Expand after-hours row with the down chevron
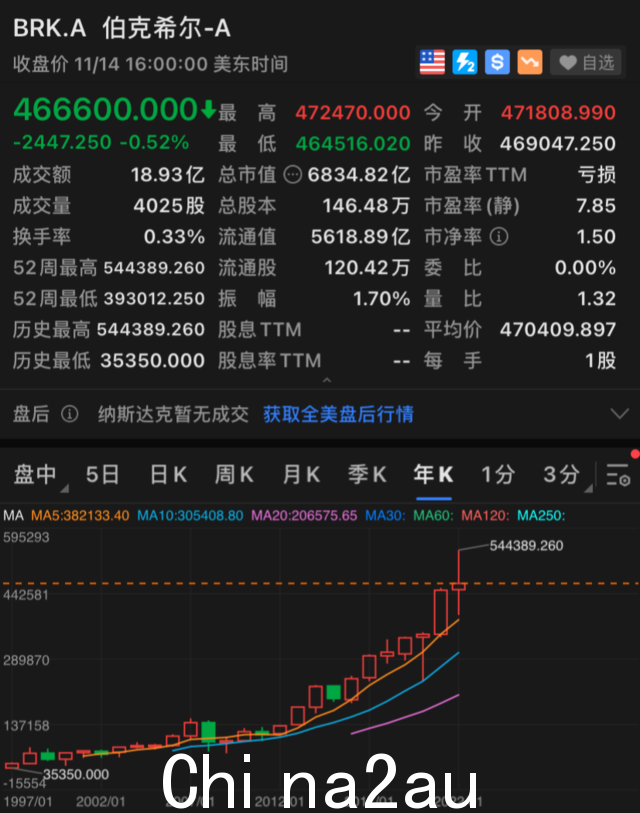Viewport: 640px width, 813px height. point(619,414)
